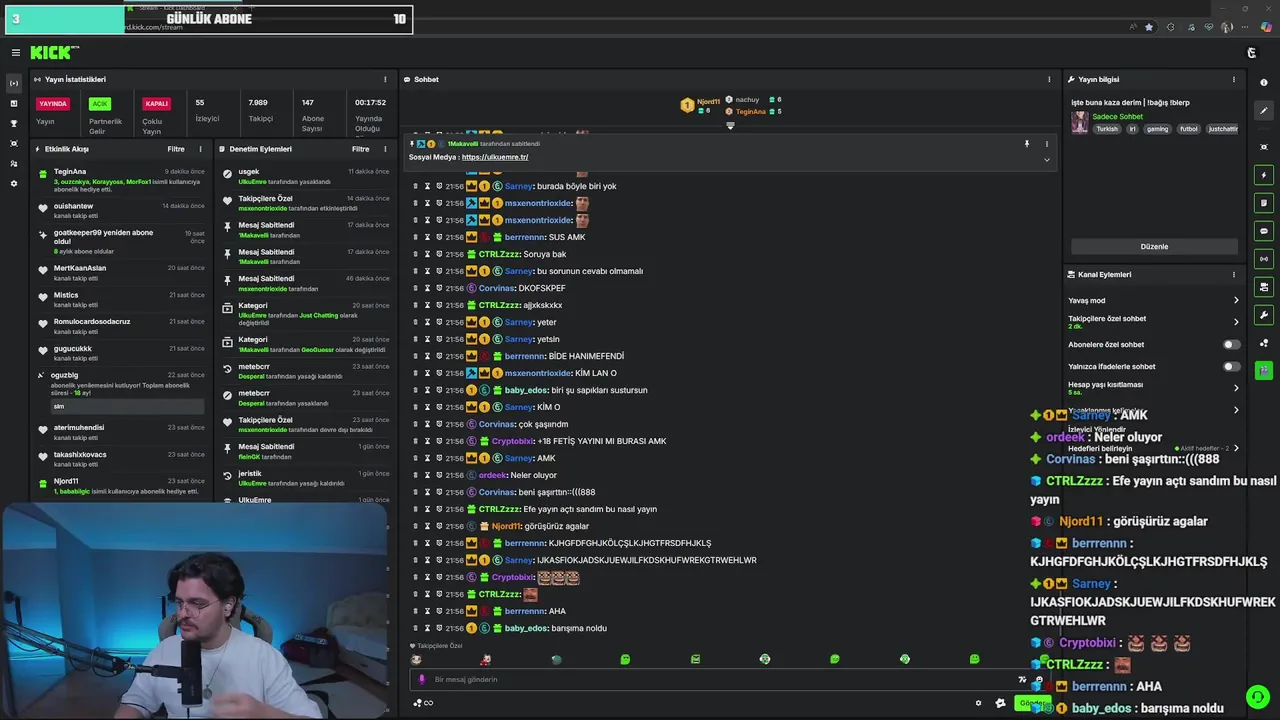
Task: Click the AÇIK partnership revenue badge
Action: click(x=99, y=103)
